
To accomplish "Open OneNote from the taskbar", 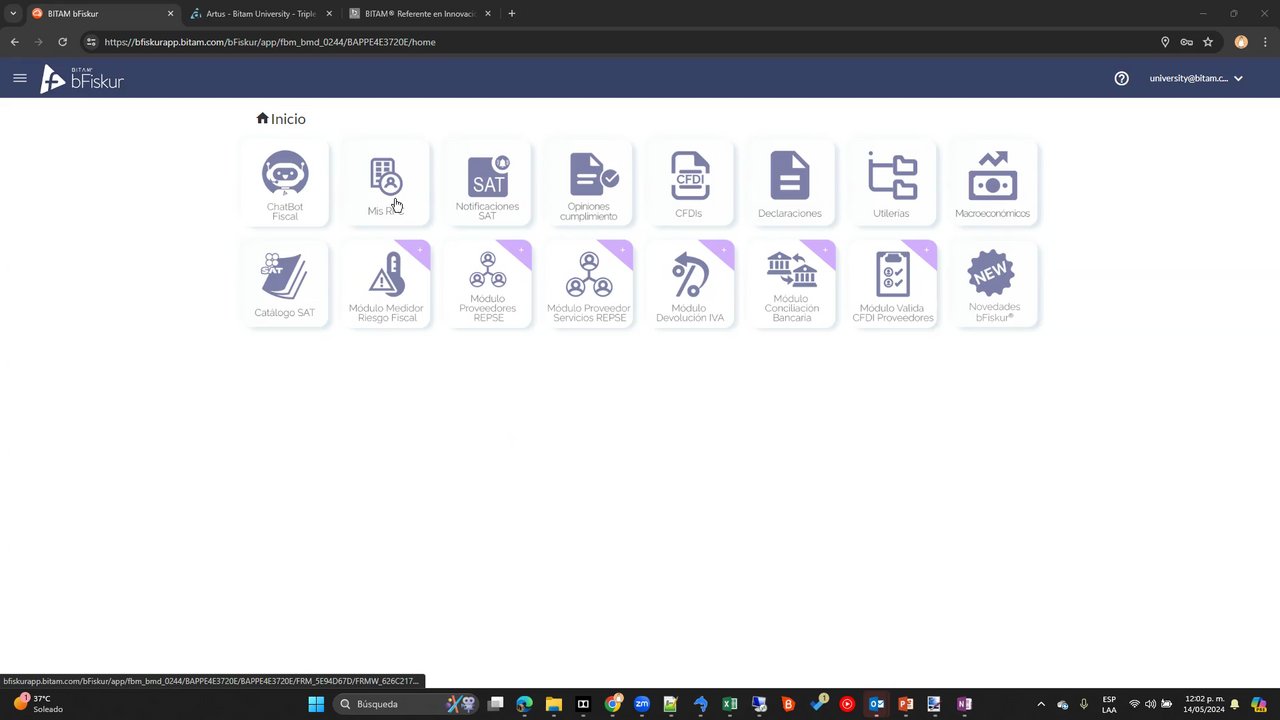I will (964, 704).
